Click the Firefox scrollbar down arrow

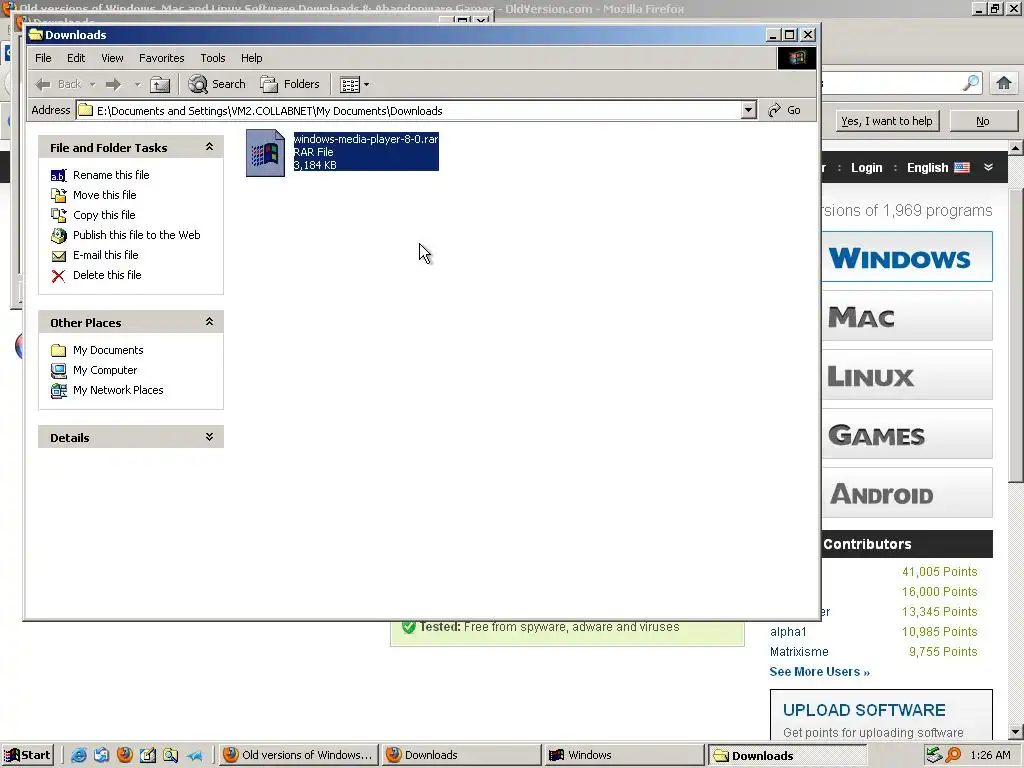coord(1016,732)
